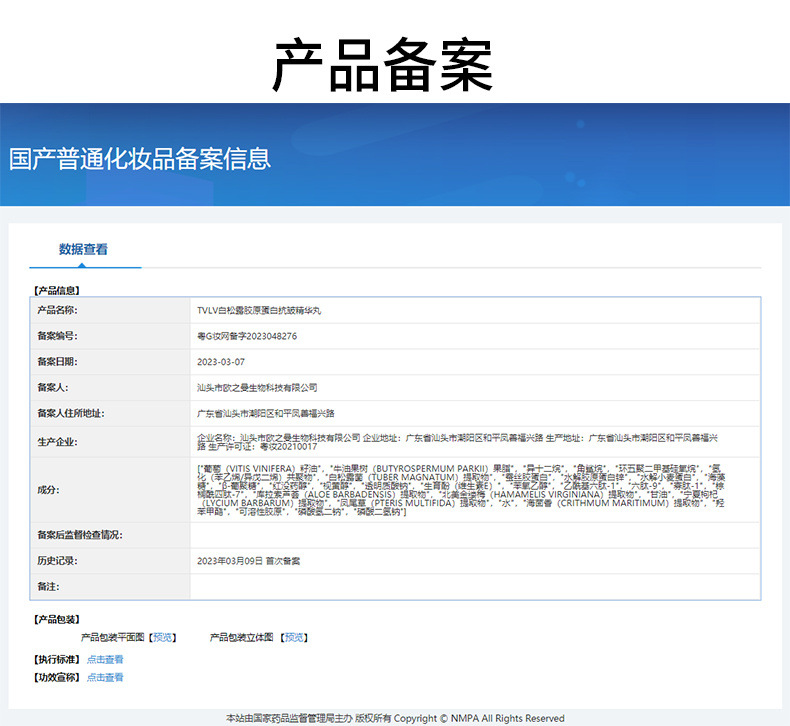This screenshot has width=790, height=726.
Task: Open the 数据查看 tab
Action: tap(83, 249)
